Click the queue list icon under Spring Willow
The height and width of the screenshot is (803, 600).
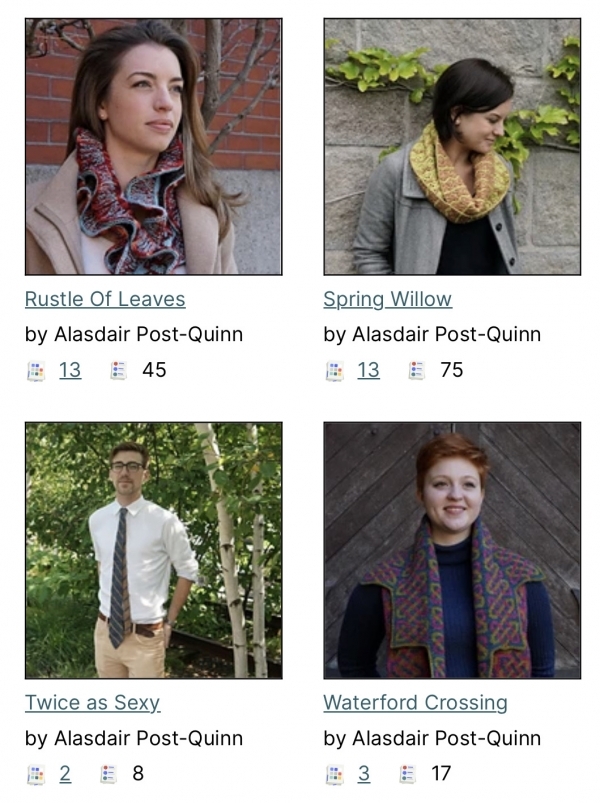[416, 370]
